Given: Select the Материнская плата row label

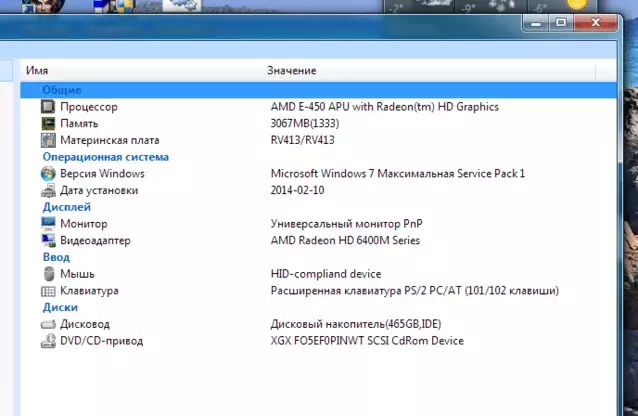Looking at the screenshot, I should pos(109,140).
